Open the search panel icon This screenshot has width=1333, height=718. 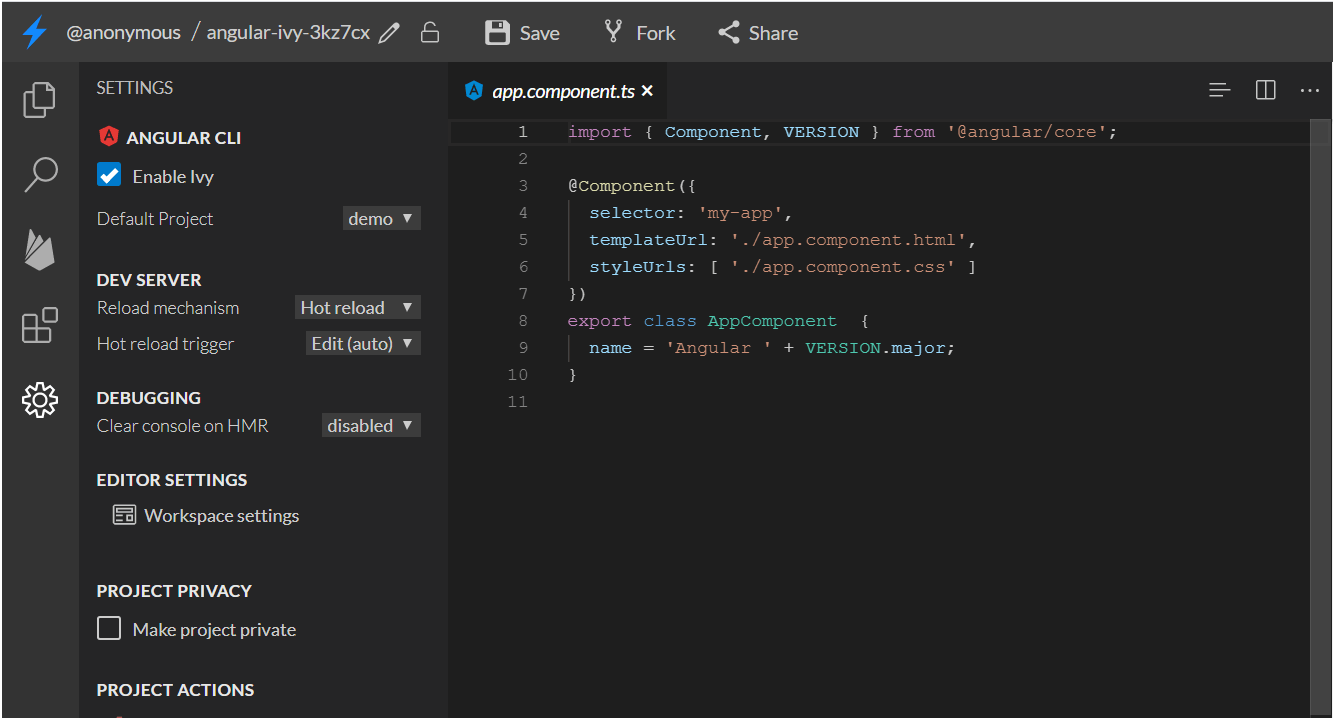40,174
